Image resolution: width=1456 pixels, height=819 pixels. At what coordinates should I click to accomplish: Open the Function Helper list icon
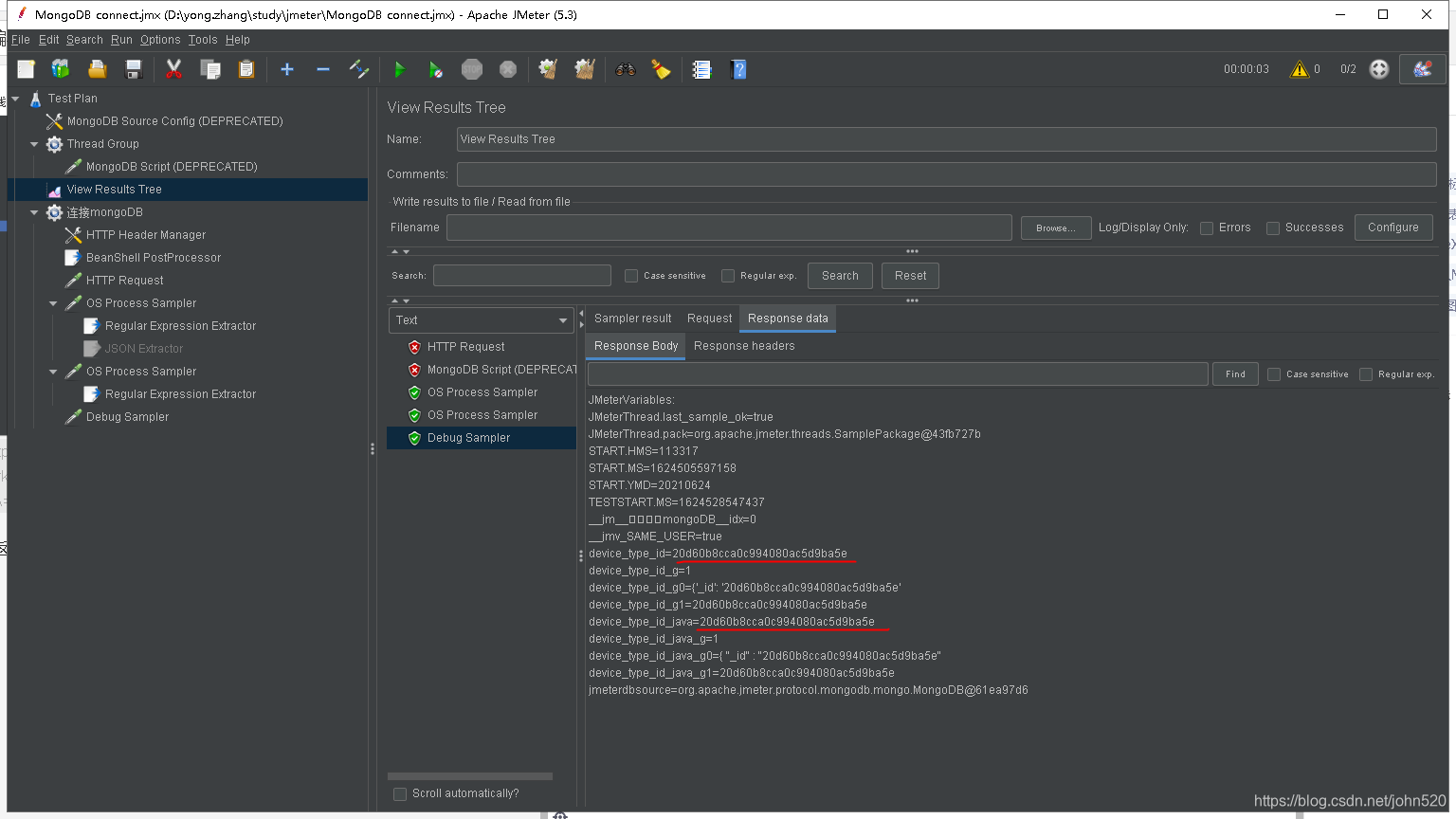(701, 69)
